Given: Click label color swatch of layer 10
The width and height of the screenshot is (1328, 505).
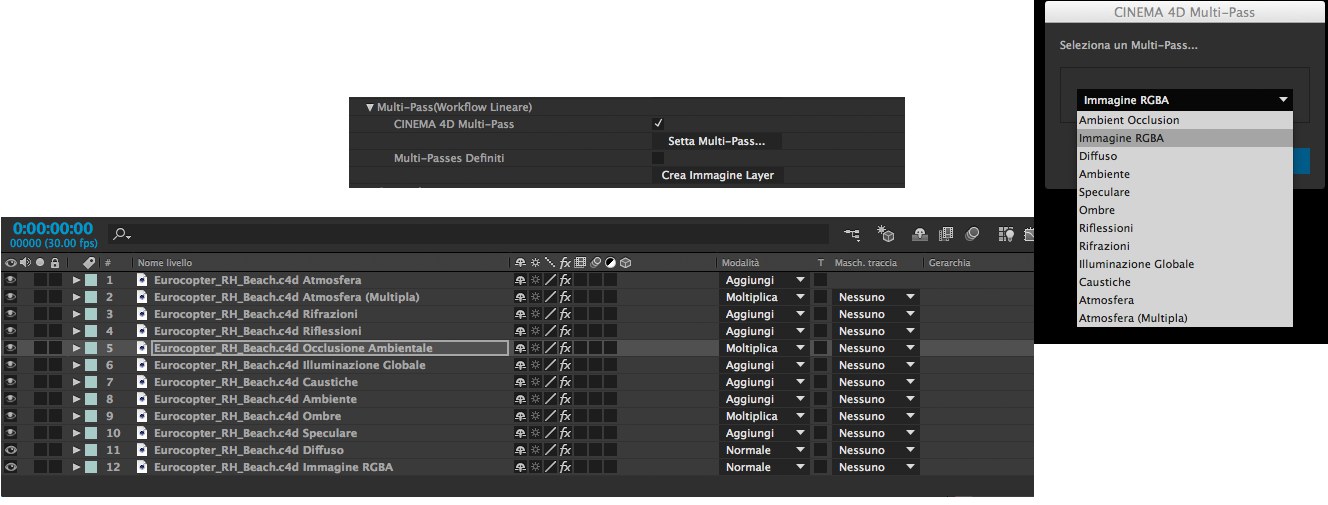Looking at the screenshot, I should pos(91,433).
